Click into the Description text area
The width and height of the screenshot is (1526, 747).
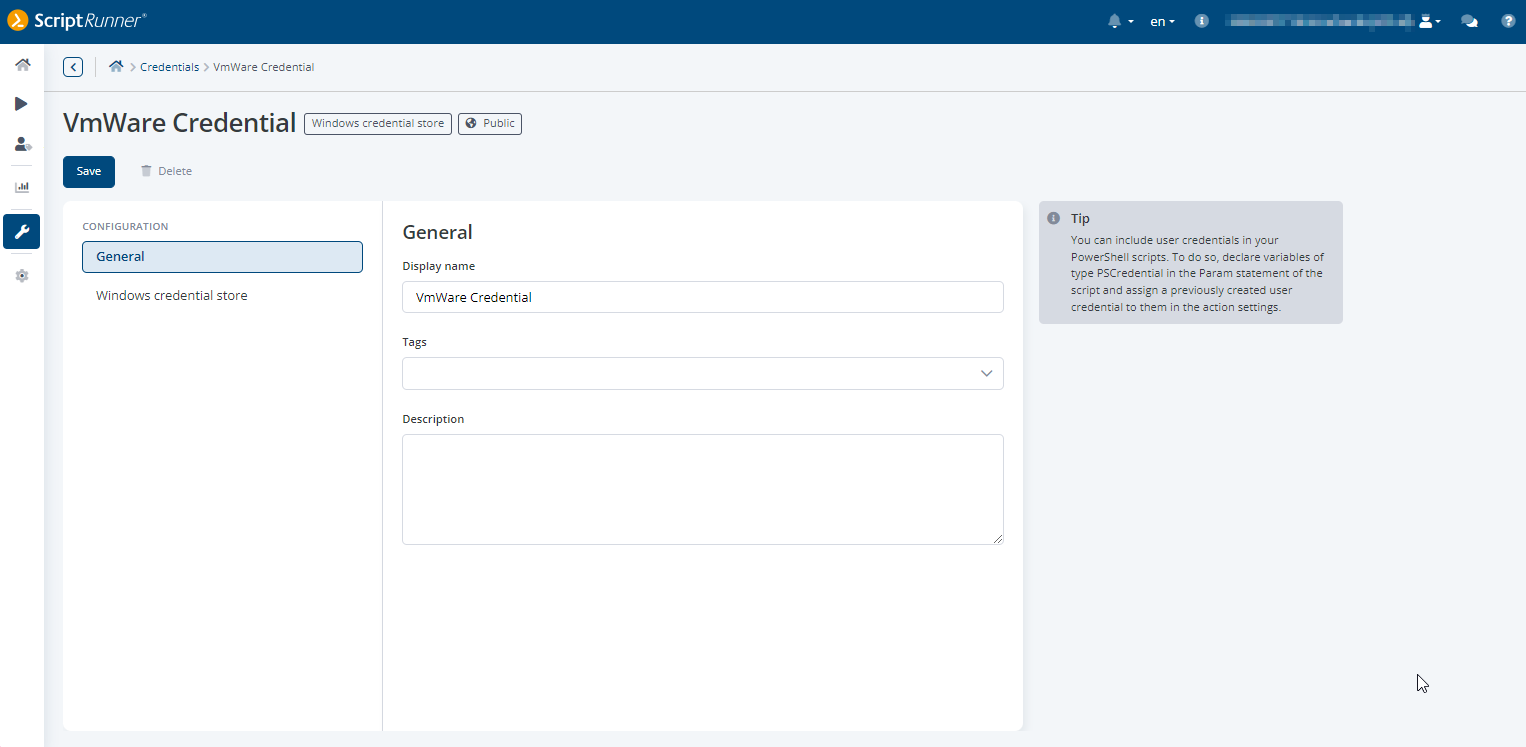pyautogui.click(x=702, y=489)
